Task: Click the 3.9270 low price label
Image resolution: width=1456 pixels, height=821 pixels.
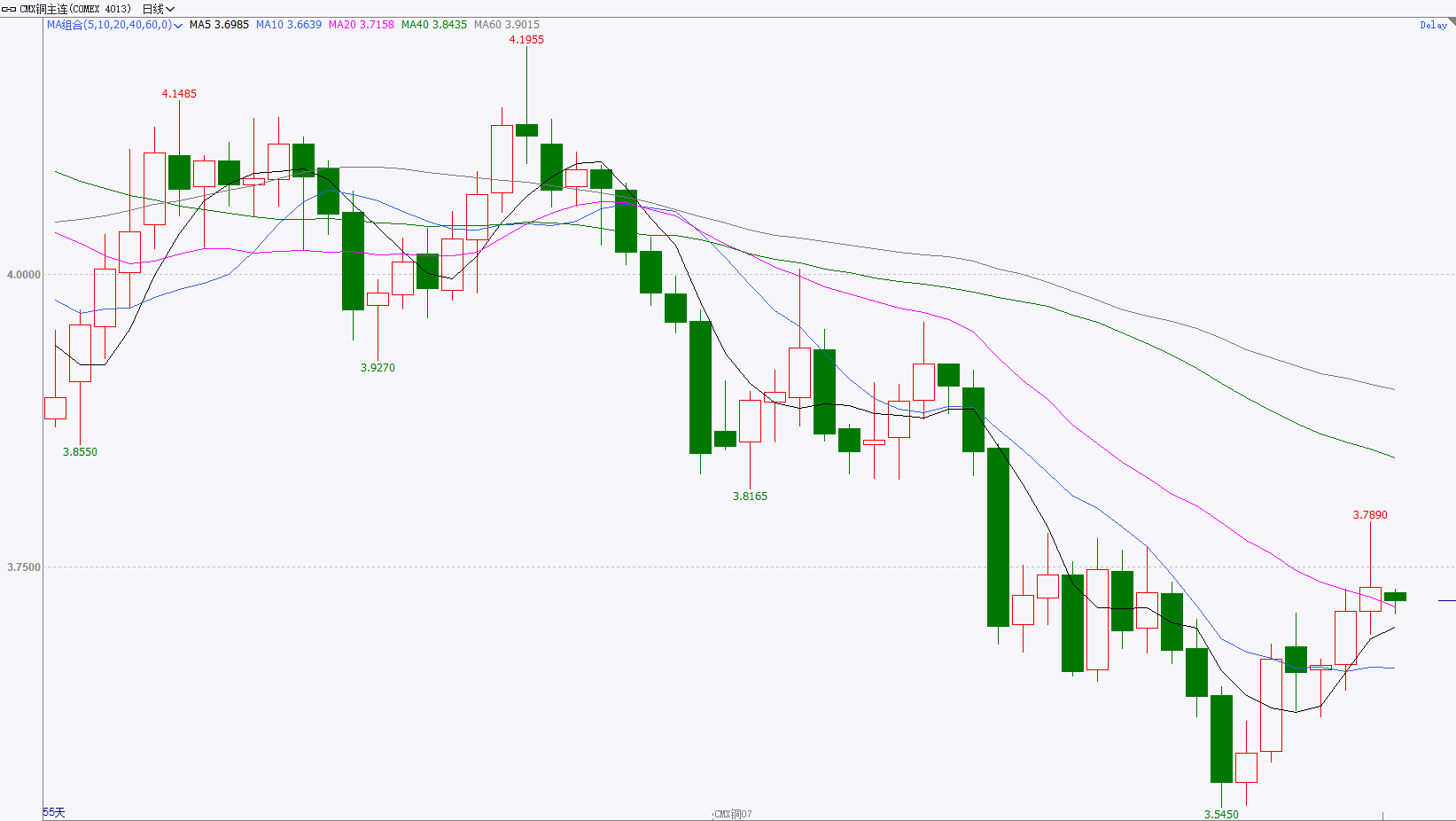Action: (x=378, y=368)
